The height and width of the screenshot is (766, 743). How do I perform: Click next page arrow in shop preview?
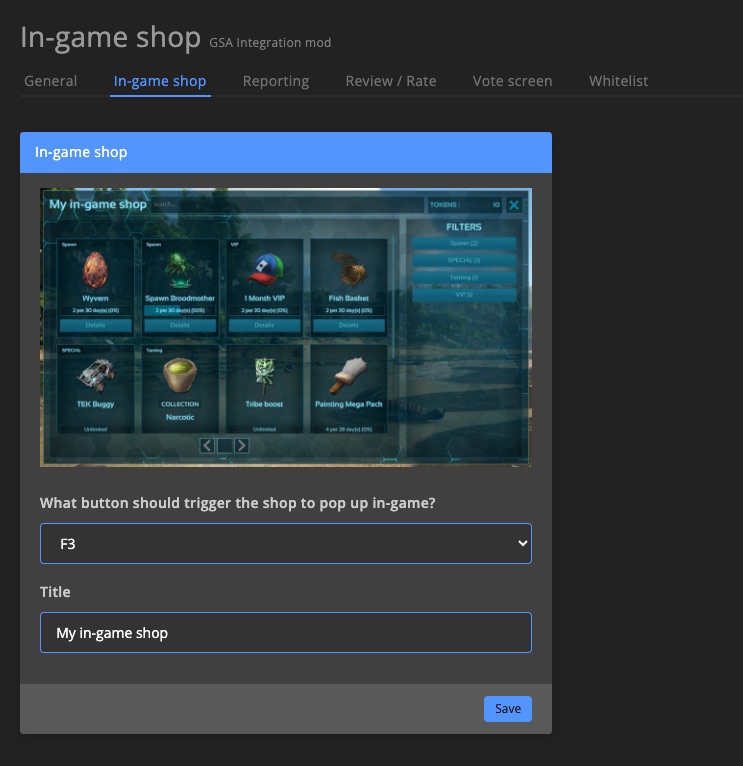click(x=241, y=445)
